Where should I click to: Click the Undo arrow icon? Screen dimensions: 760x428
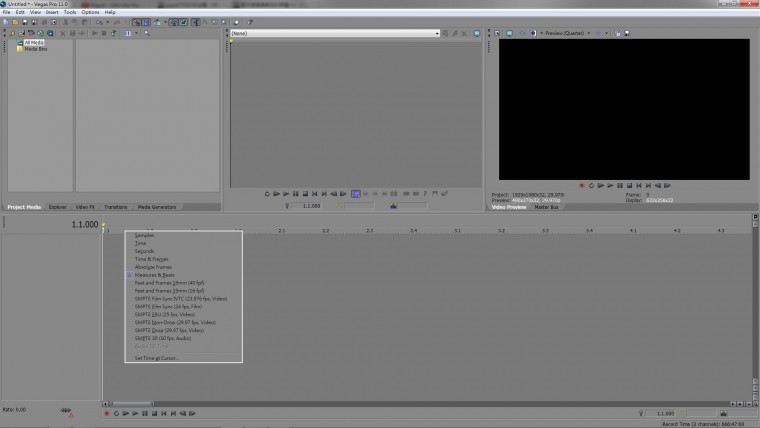tap(99, 22)
